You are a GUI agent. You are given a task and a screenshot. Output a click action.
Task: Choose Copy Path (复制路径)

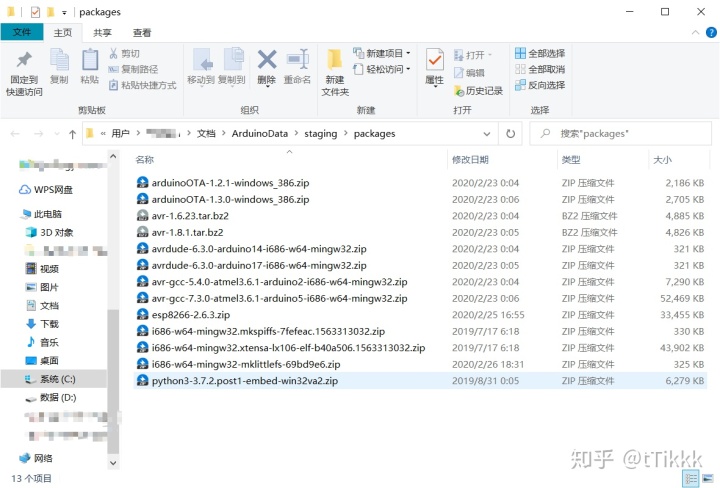point(134,69)
